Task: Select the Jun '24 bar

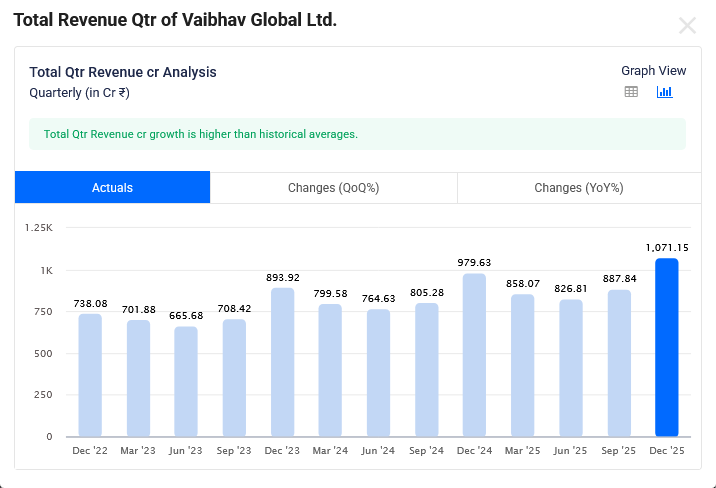Action: coord(379,374)
